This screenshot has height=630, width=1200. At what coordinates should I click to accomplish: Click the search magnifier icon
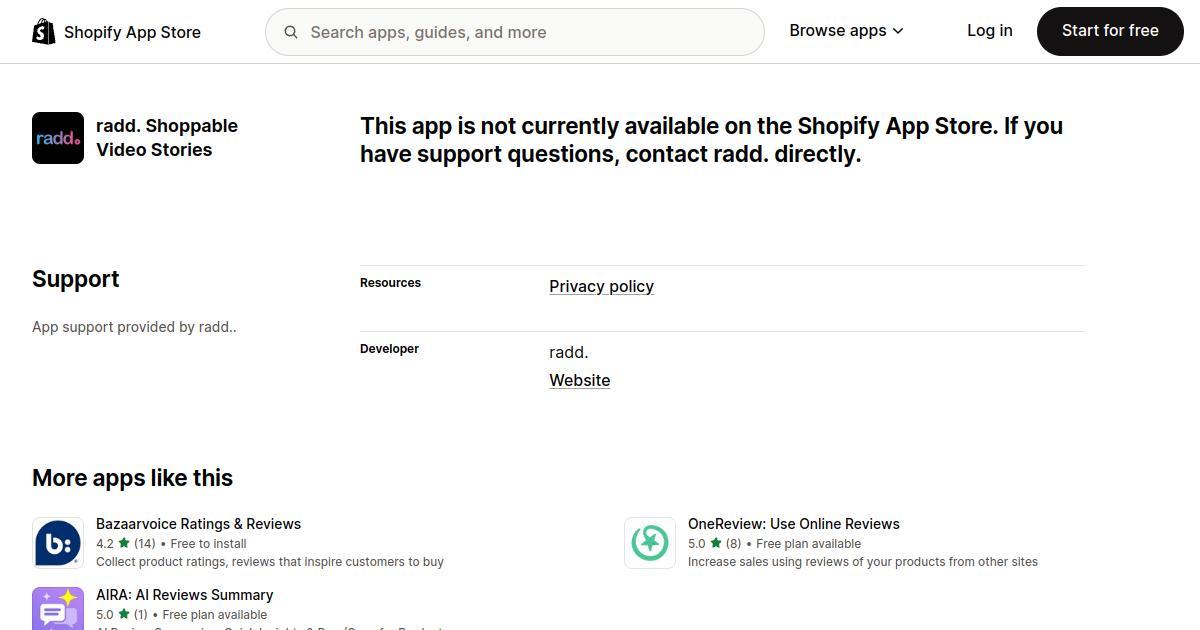click(x=291, y=32)
